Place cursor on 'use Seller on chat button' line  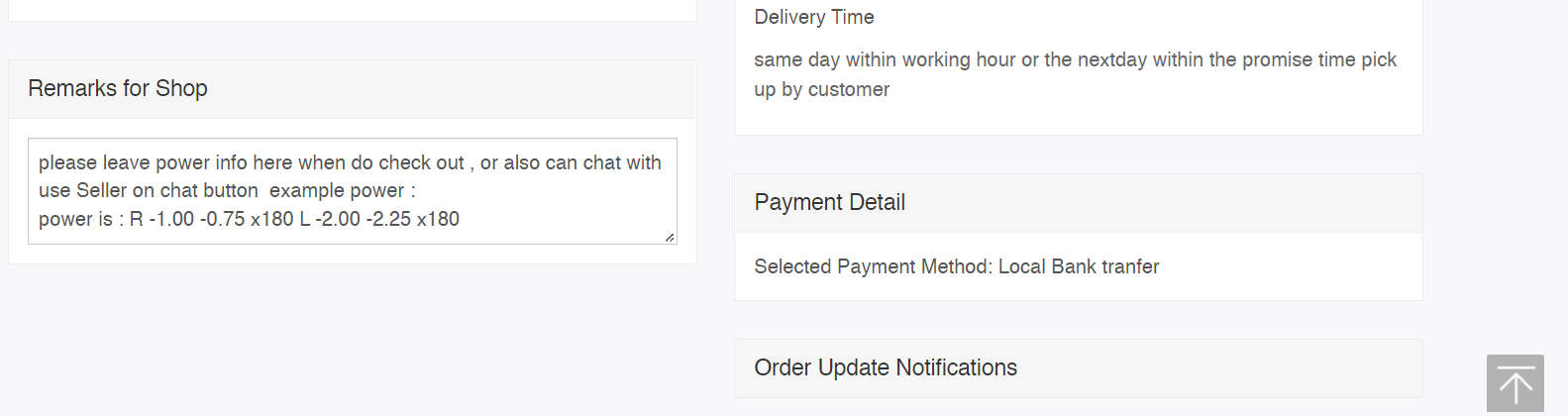click(x=148, y=190)
